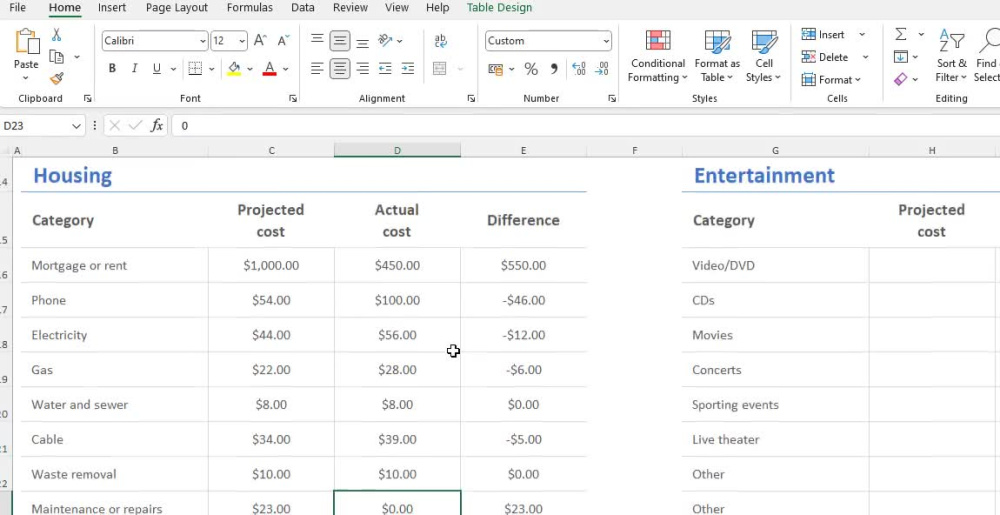Click the Clear eraser icon
This screenshot has height=515, width=1000.
tap(901, 80)
